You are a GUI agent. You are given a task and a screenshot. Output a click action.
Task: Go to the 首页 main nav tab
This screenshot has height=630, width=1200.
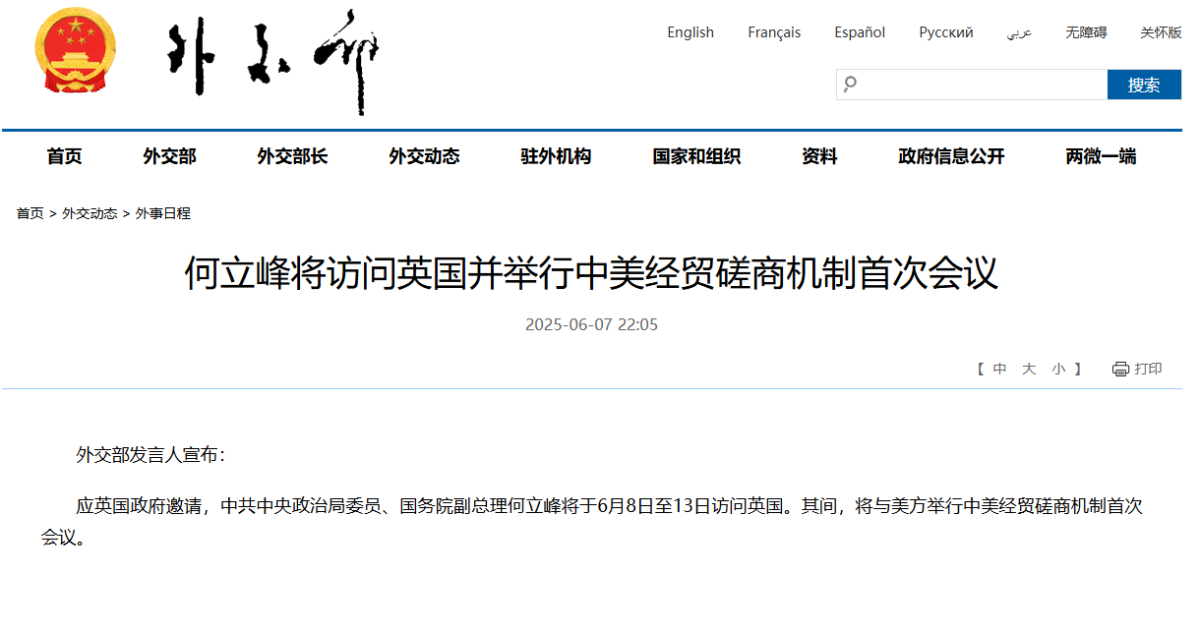coord(64,156)
